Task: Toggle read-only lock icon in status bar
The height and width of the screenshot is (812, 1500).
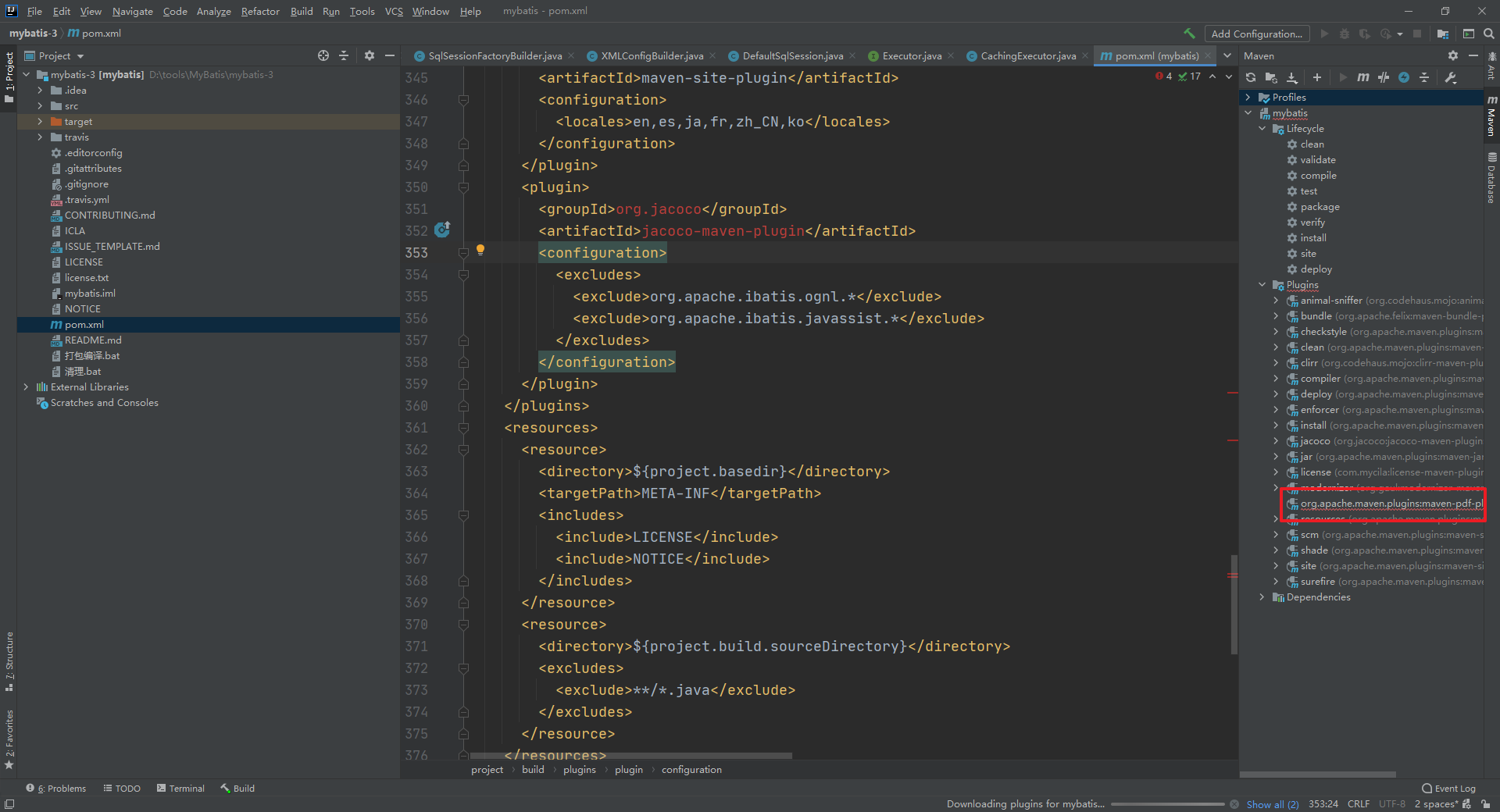Action: [x=1485, y=804]
